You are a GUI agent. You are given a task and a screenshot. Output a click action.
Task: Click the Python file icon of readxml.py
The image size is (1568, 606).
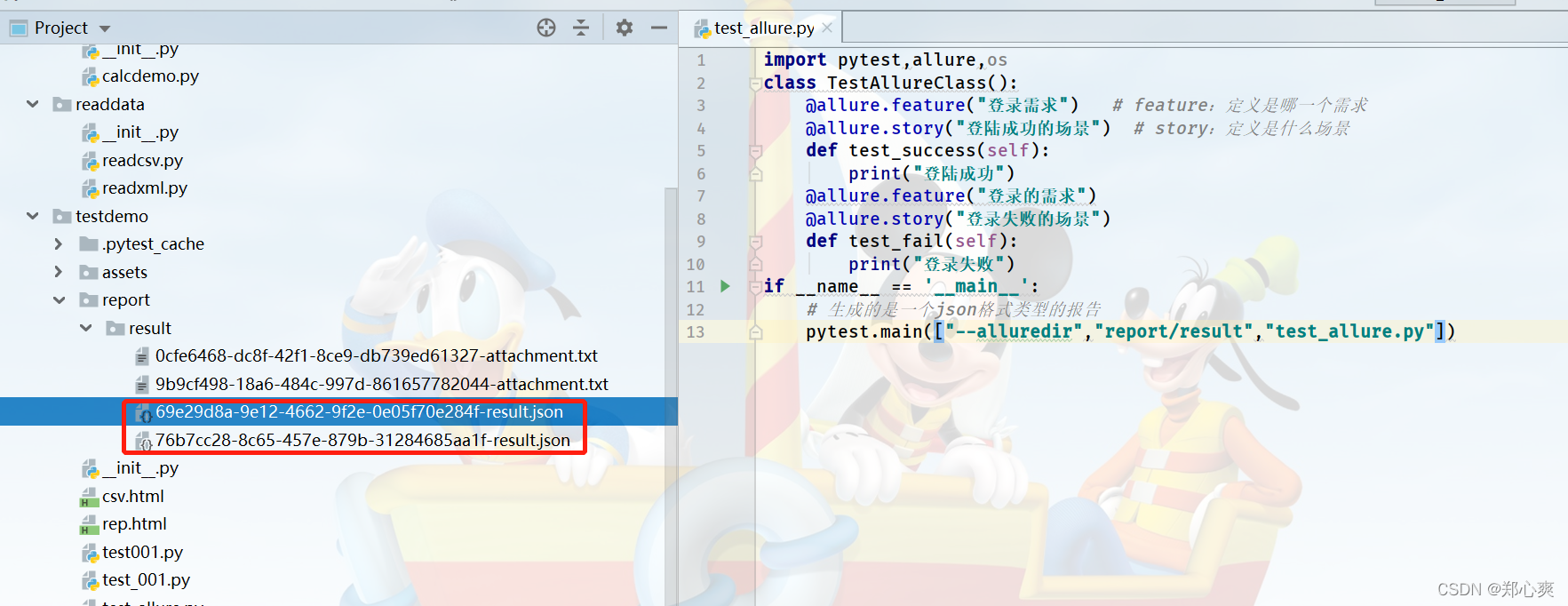click(x=90, y=189)
